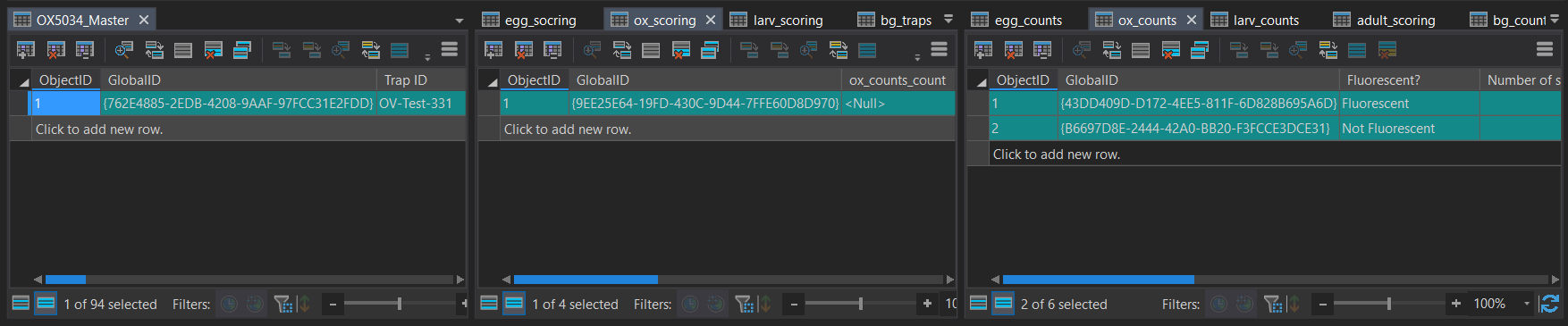Viewport: 1568px width, 326px height.
Task: Click red-X field icon in OX5034_Master toolbar's first group
Action: point(55,50)
